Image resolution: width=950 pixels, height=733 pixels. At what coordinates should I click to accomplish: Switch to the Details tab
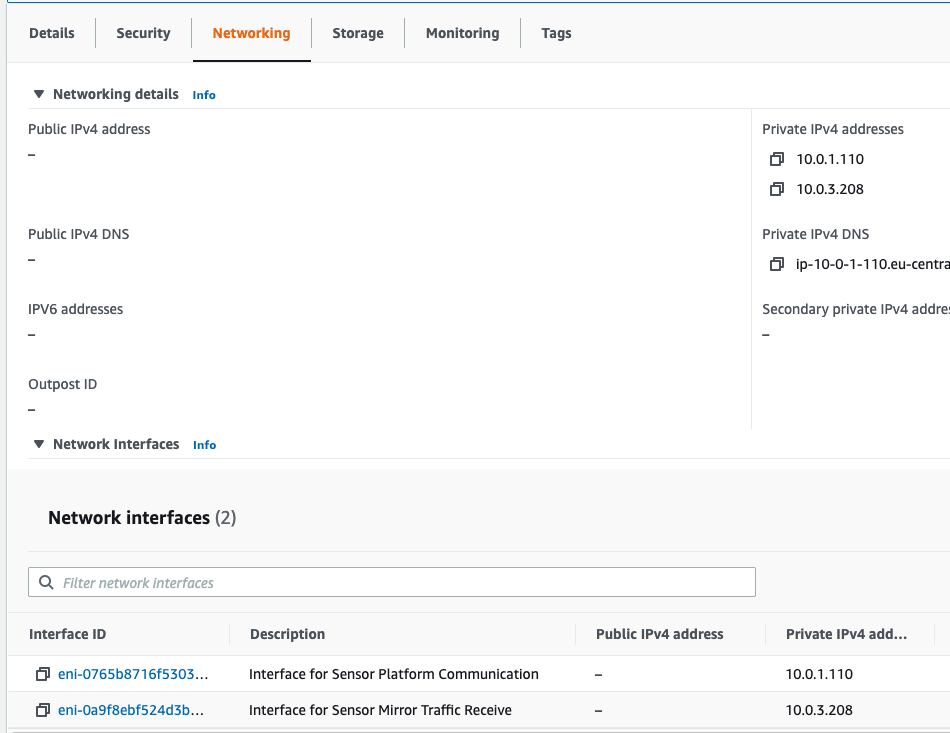52,33
